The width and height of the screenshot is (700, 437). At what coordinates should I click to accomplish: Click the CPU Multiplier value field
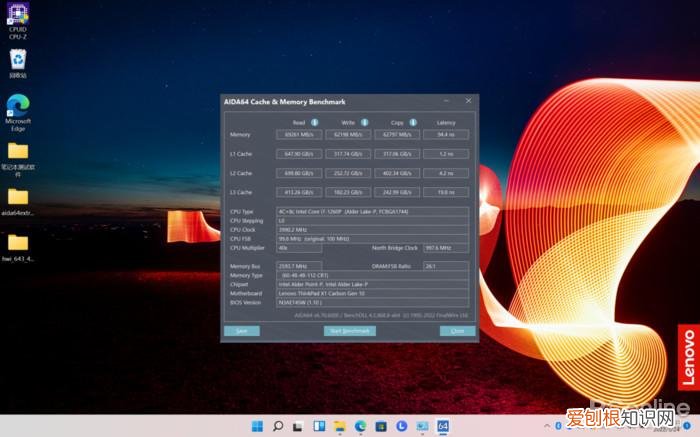tap(299, 248)
